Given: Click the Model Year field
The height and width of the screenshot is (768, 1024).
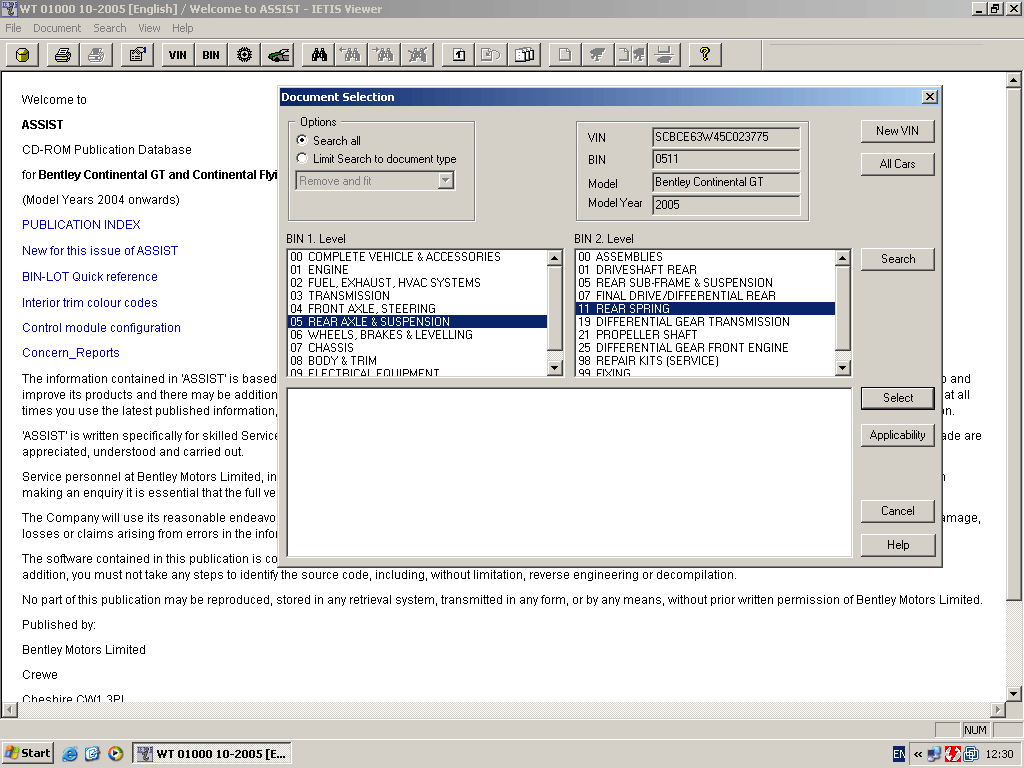Looking at the screenshot, I should [726, 204].
